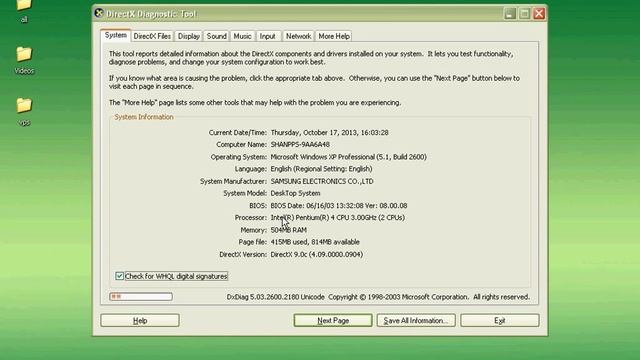Minimize the DirectX Diagnostic Tool window

click(x=510, y=13)
